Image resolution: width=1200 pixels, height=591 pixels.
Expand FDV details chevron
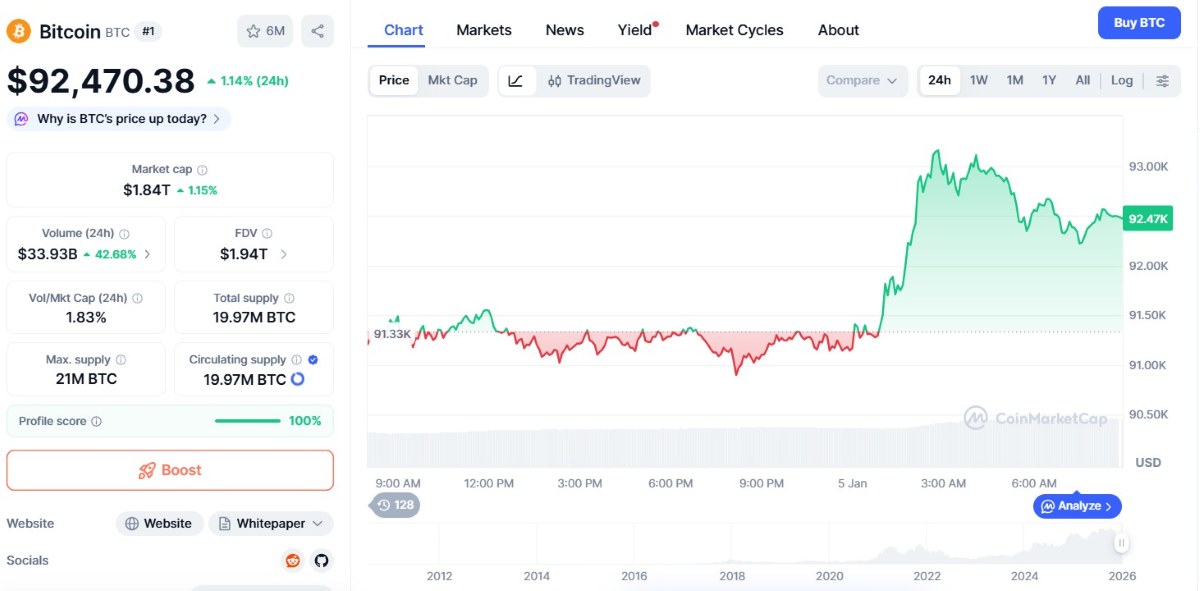pos(284,254)
